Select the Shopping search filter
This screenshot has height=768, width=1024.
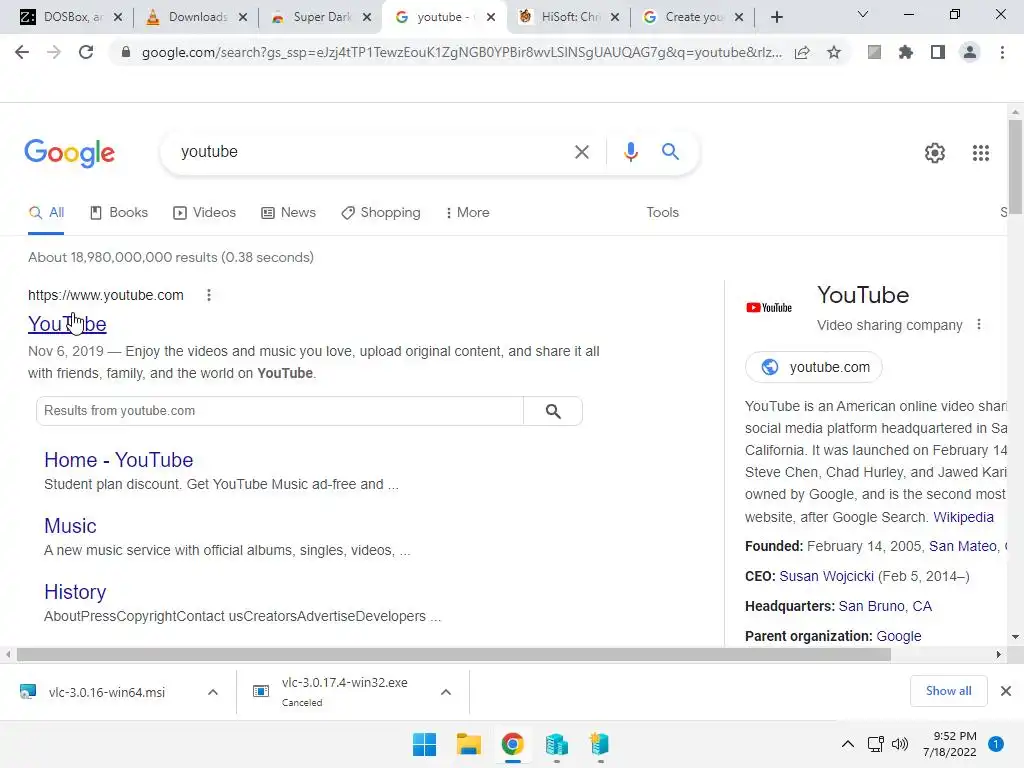[381, 213]
